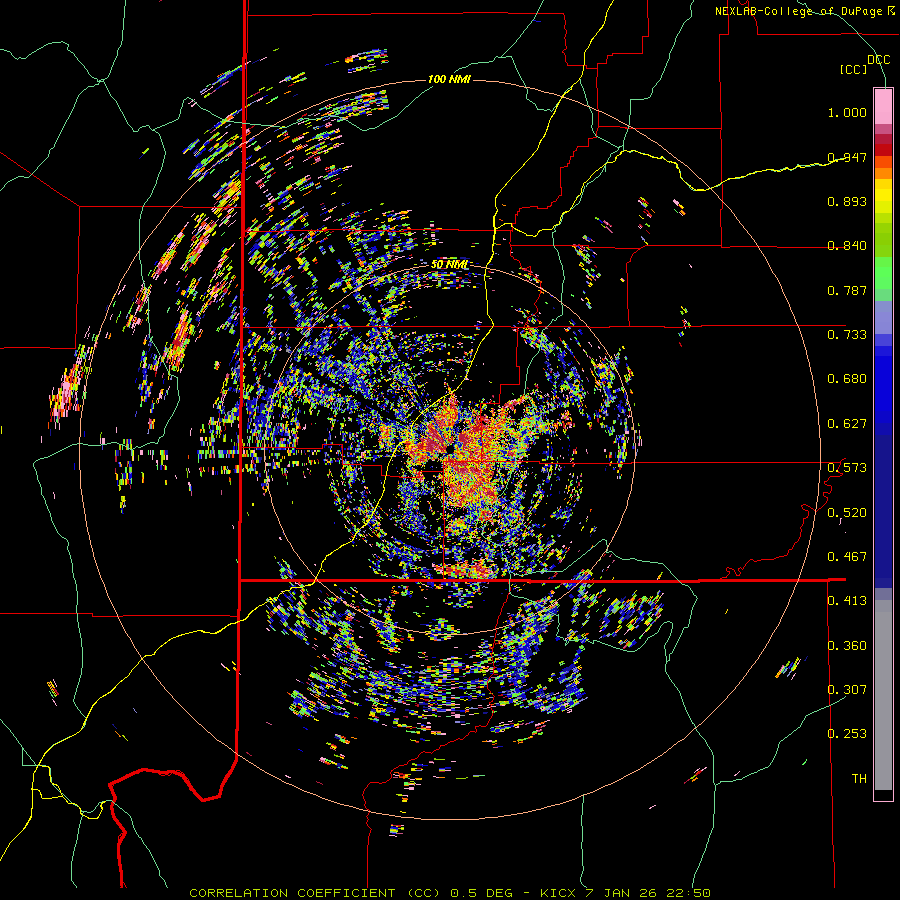Click the 0.893 scale value
The width and height of the screenshot is (900, 900).
[847, 201]
